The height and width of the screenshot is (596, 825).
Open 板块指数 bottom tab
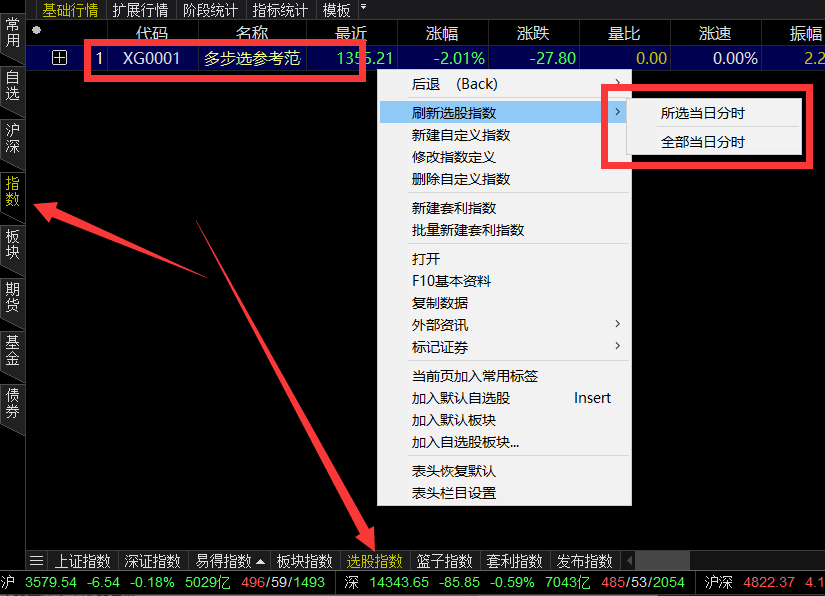click(x=305, y=561)
